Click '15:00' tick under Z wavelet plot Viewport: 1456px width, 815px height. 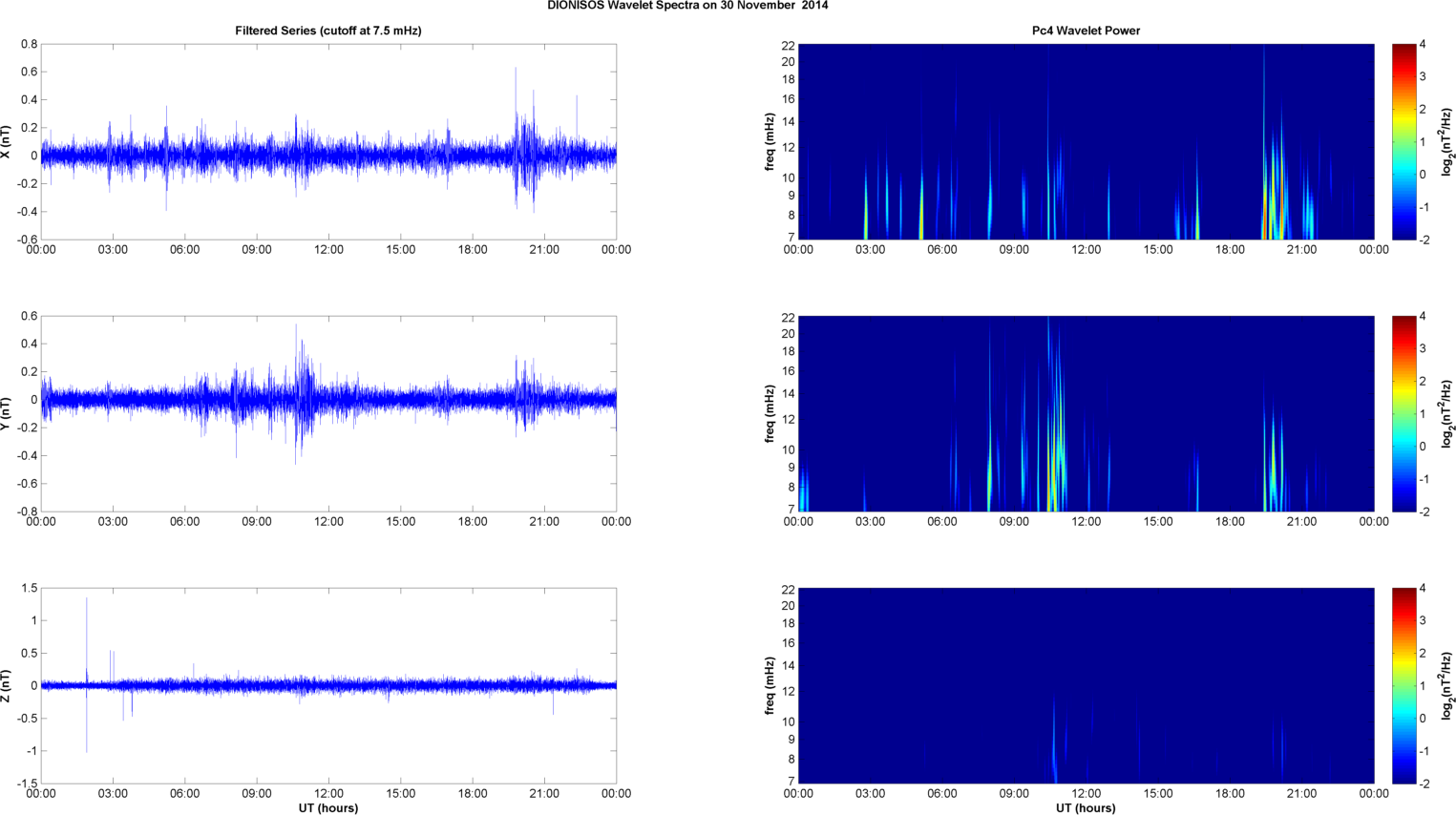click(x=1158, y=794)
